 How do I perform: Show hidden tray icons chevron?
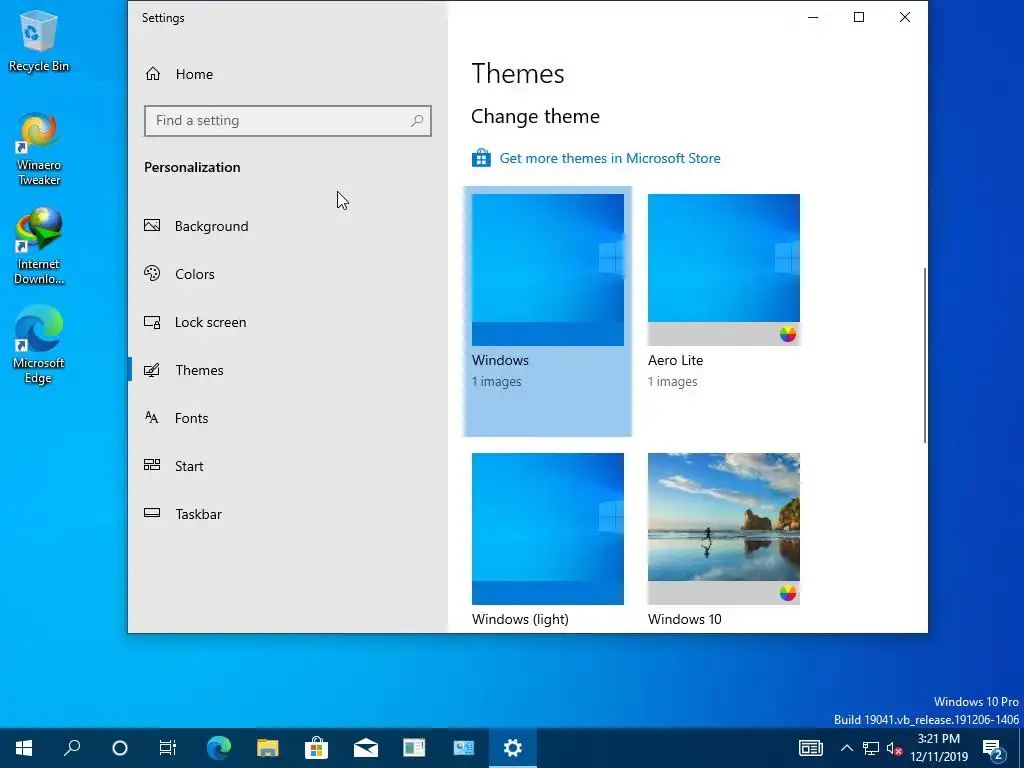click(x=846, y=748)
